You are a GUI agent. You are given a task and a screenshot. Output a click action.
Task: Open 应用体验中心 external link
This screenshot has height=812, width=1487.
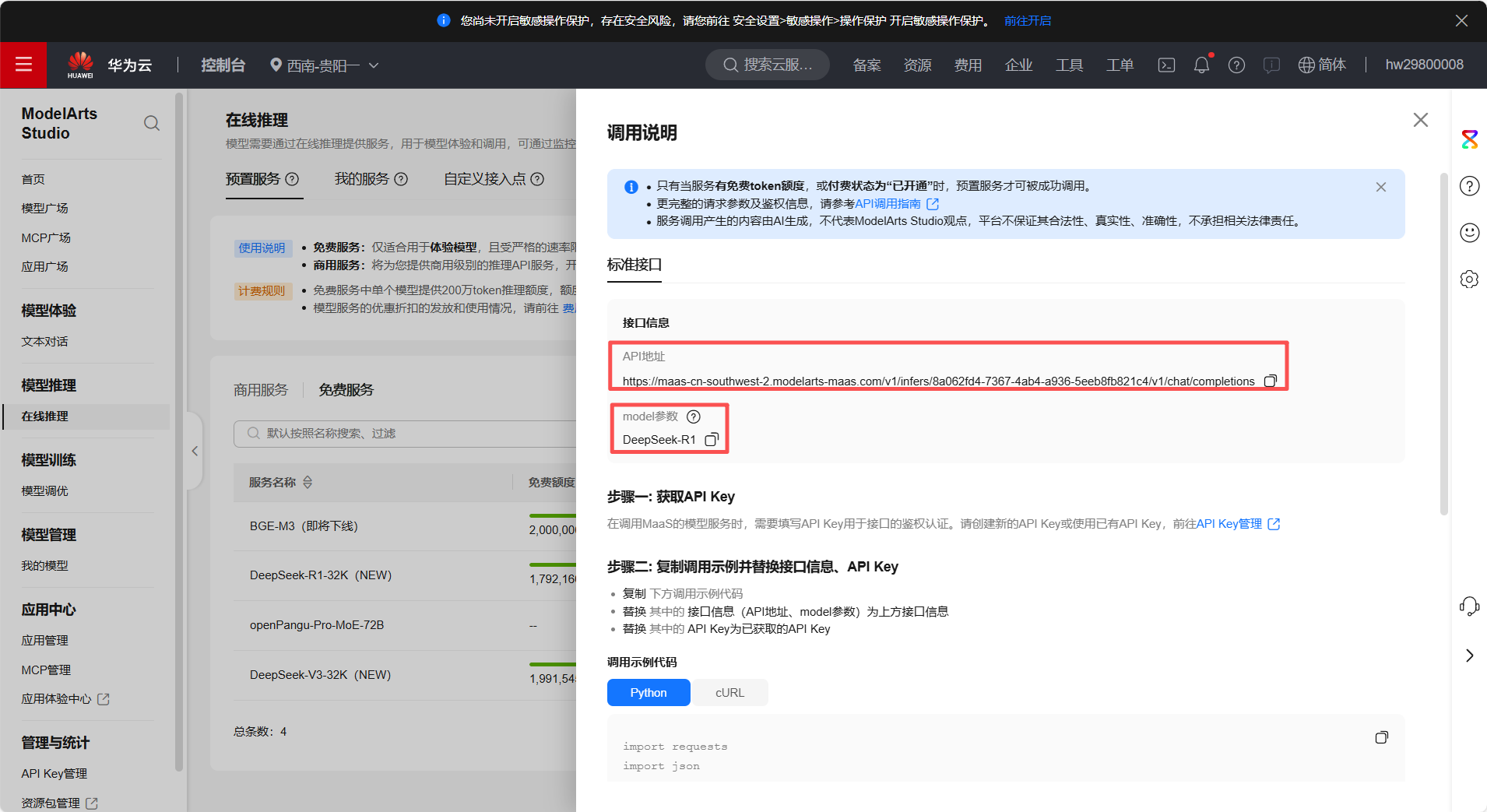point(65,699)
